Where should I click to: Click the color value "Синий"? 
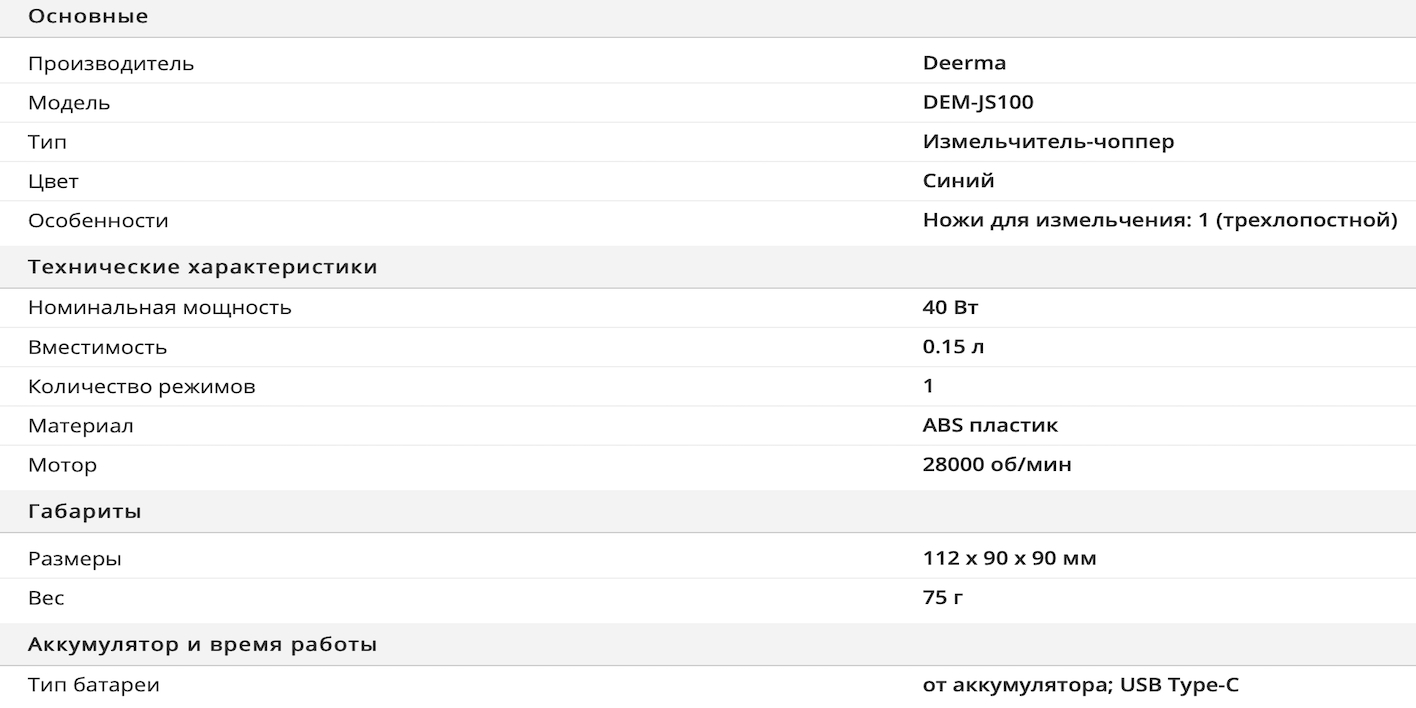958,181
